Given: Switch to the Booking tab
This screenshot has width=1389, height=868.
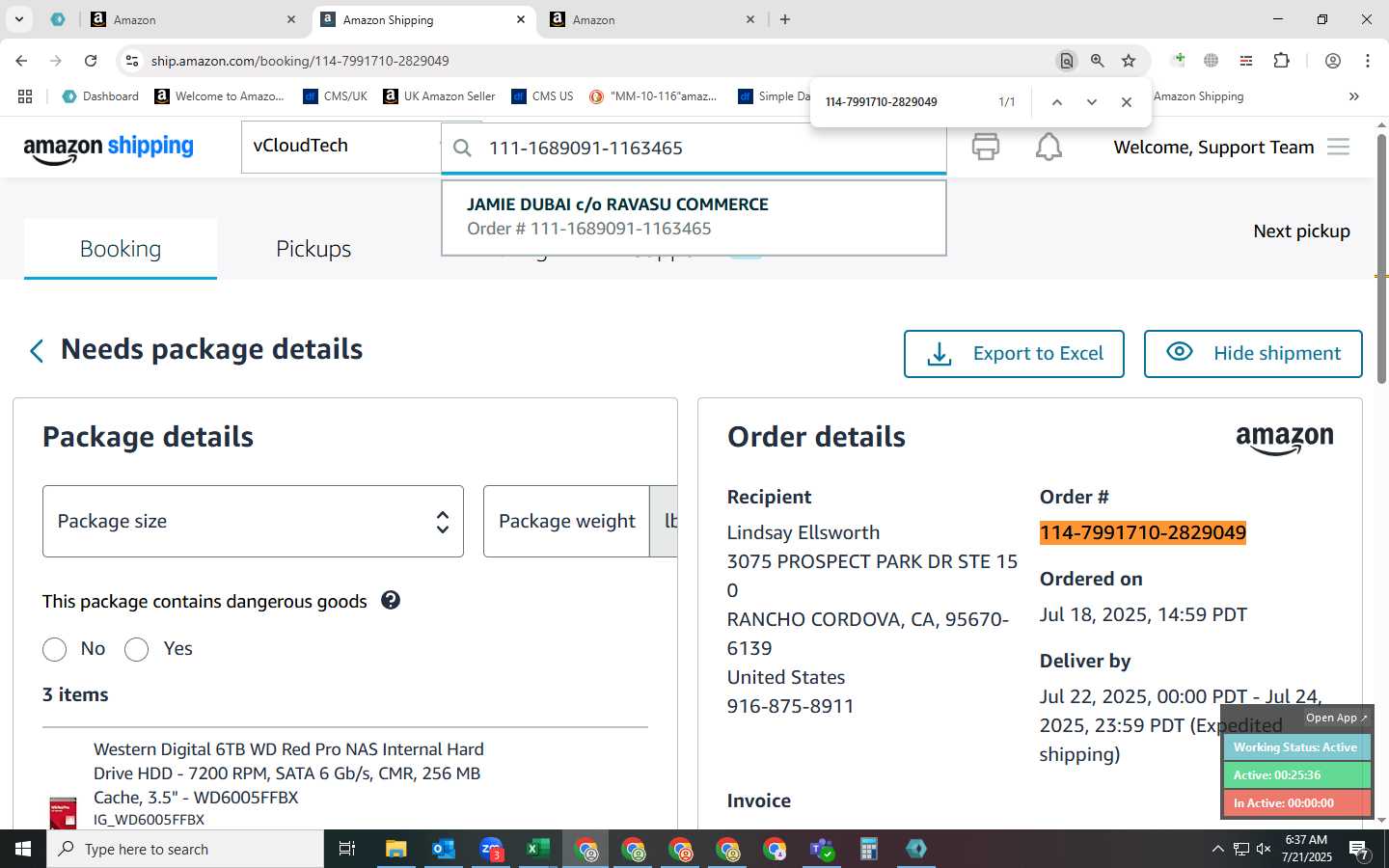Looking at the screenshot, I should [121, 249].
